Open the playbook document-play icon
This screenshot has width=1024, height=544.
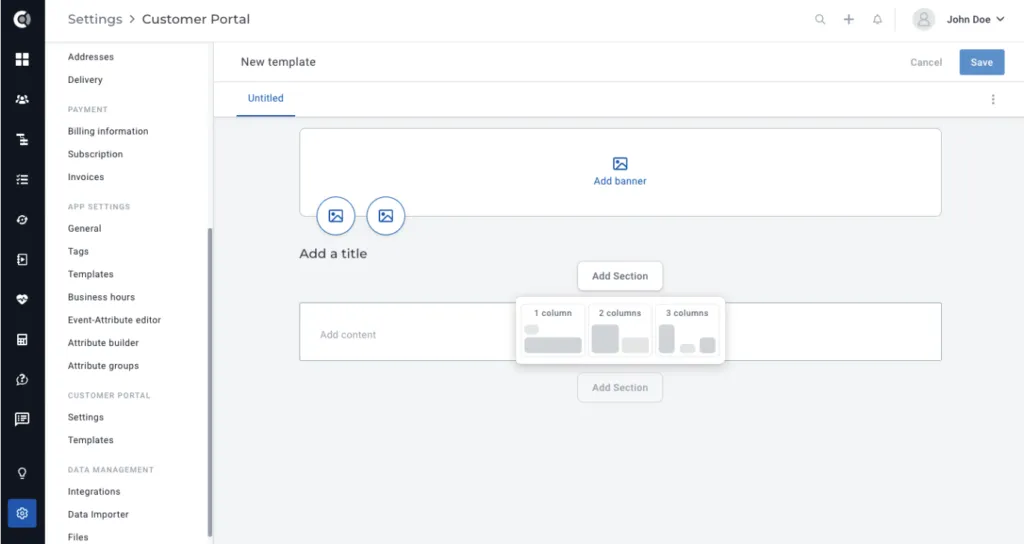[x=22, y=260]
